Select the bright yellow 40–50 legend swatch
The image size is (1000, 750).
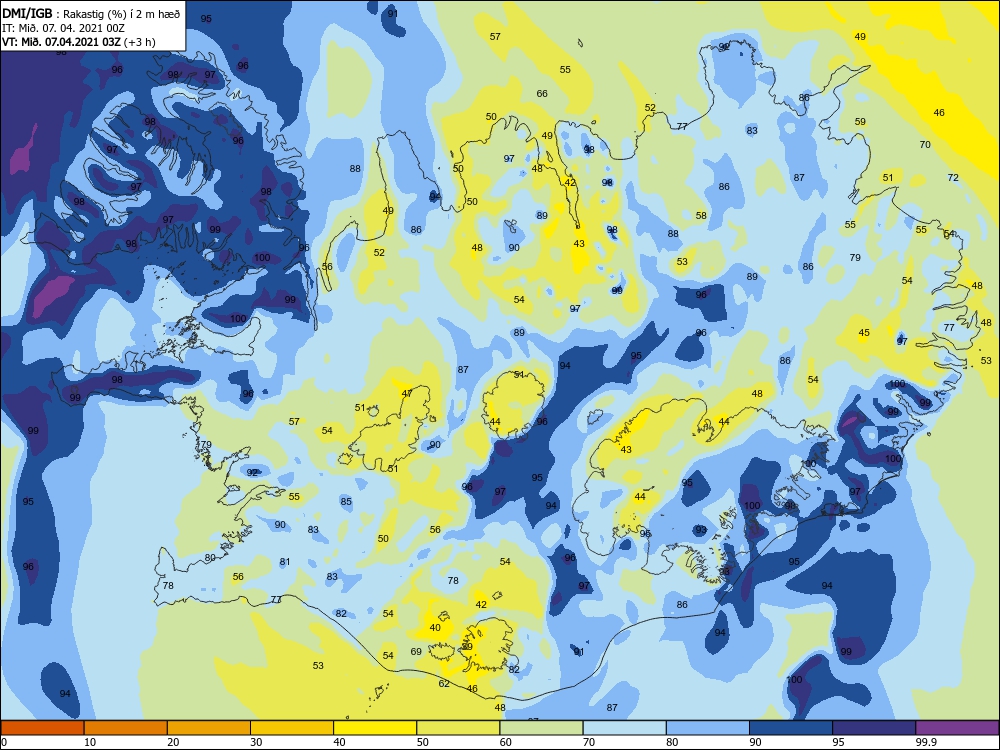click(x=375, y=728)
